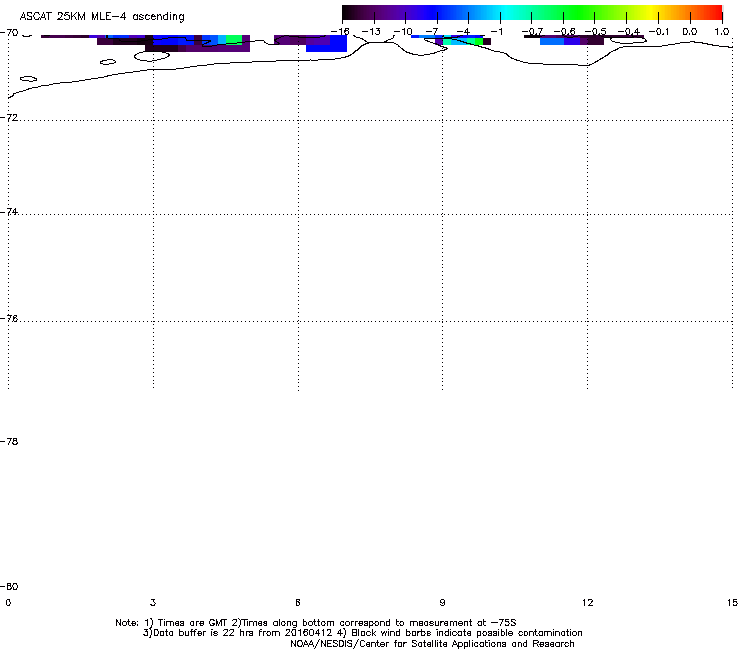
Task: Click the colorbar label "1.0"
Action: tap(722, 32)
